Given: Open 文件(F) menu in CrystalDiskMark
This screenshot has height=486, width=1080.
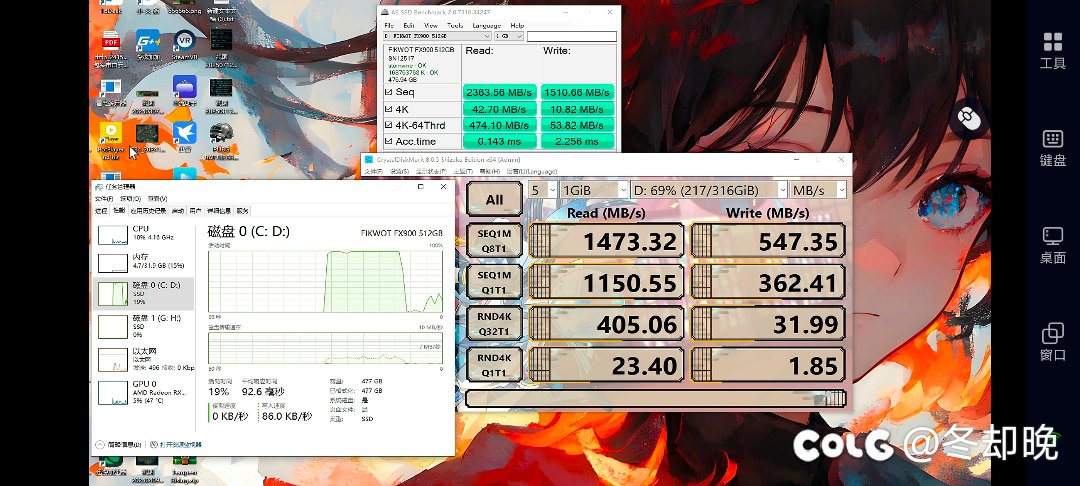Looking at the screenshot, I should tap(373, 171).
